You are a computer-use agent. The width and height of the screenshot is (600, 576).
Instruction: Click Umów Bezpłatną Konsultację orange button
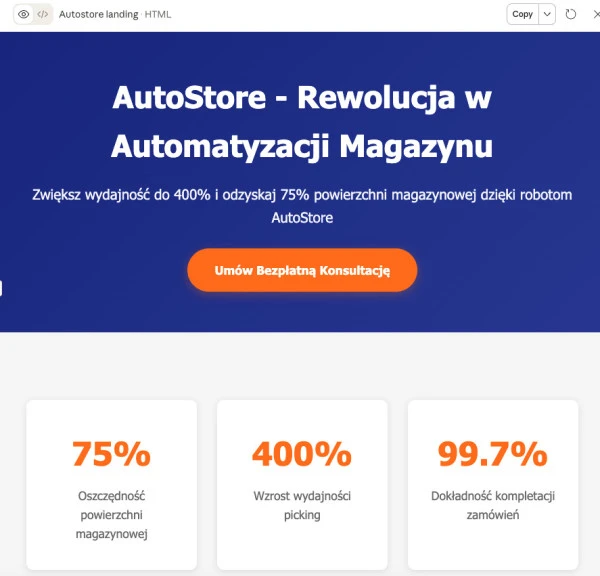click(x=302, y=270)
